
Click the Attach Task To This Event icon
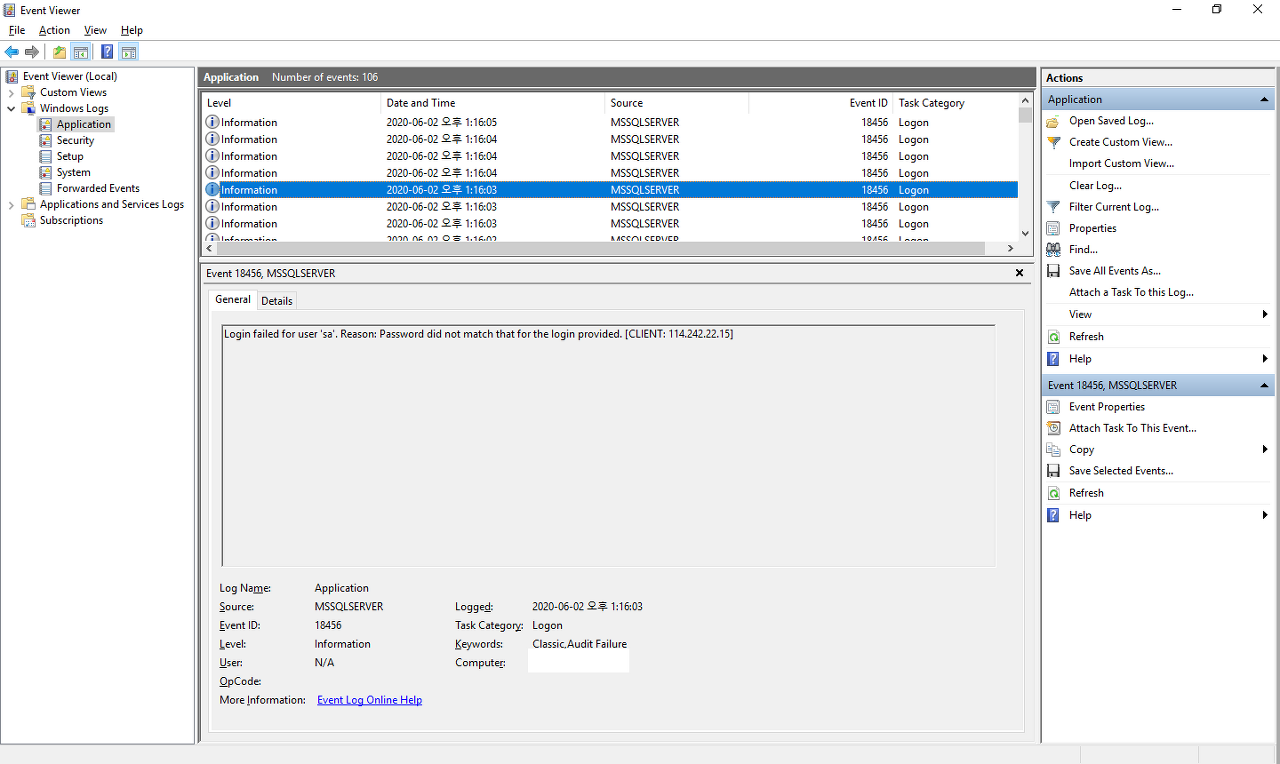(x=1053, y=428)
